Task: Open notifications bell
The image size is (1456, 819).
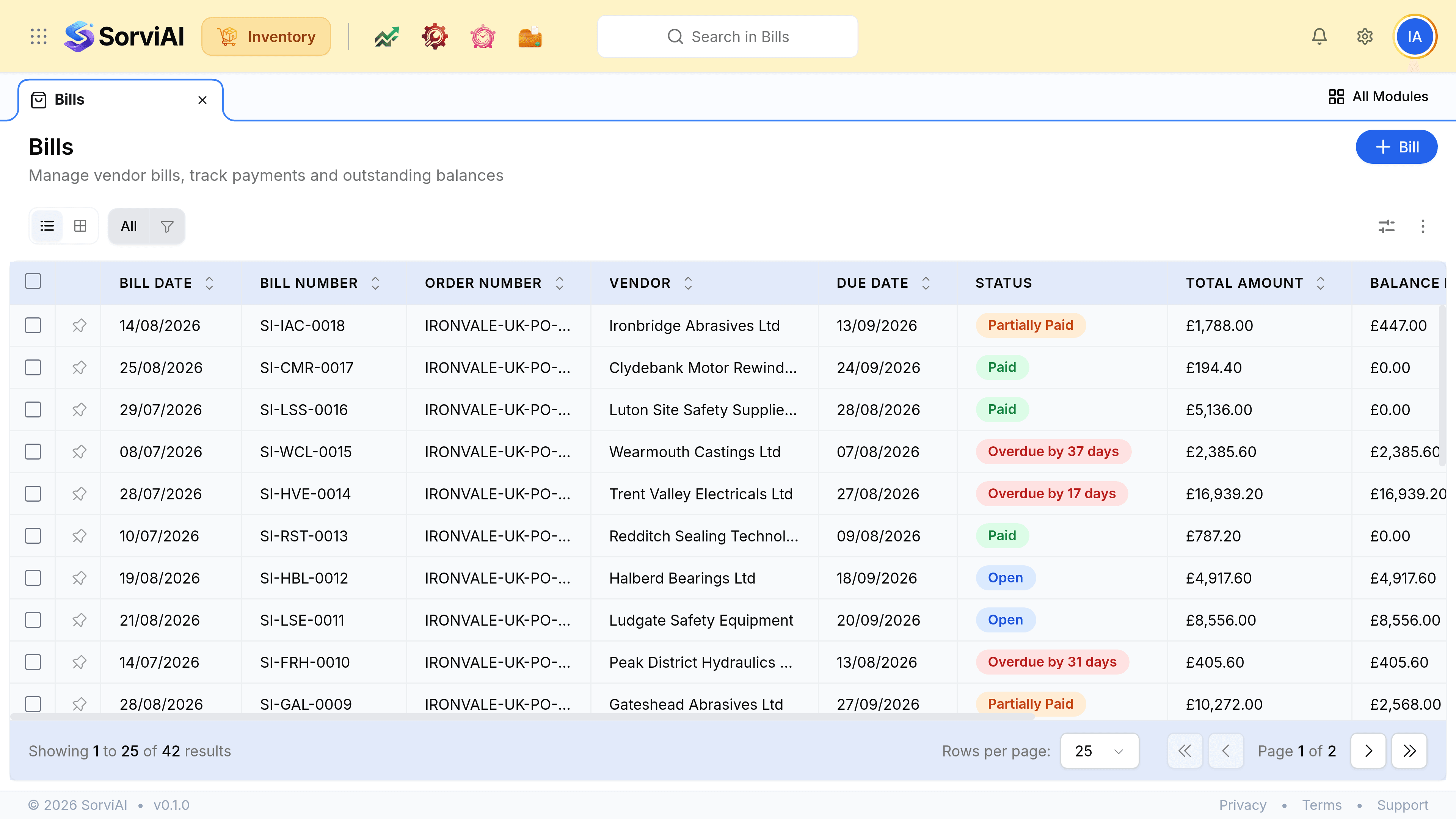Action: click(1319, 37)
